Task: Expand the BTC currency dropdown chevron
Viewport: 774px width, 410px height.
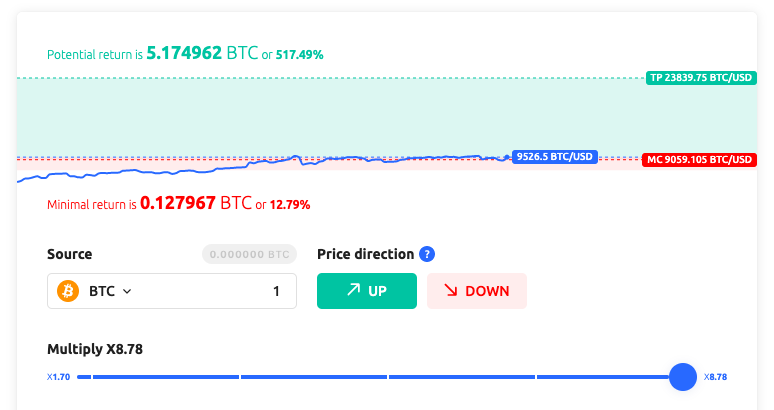Action: coord(127,292)
